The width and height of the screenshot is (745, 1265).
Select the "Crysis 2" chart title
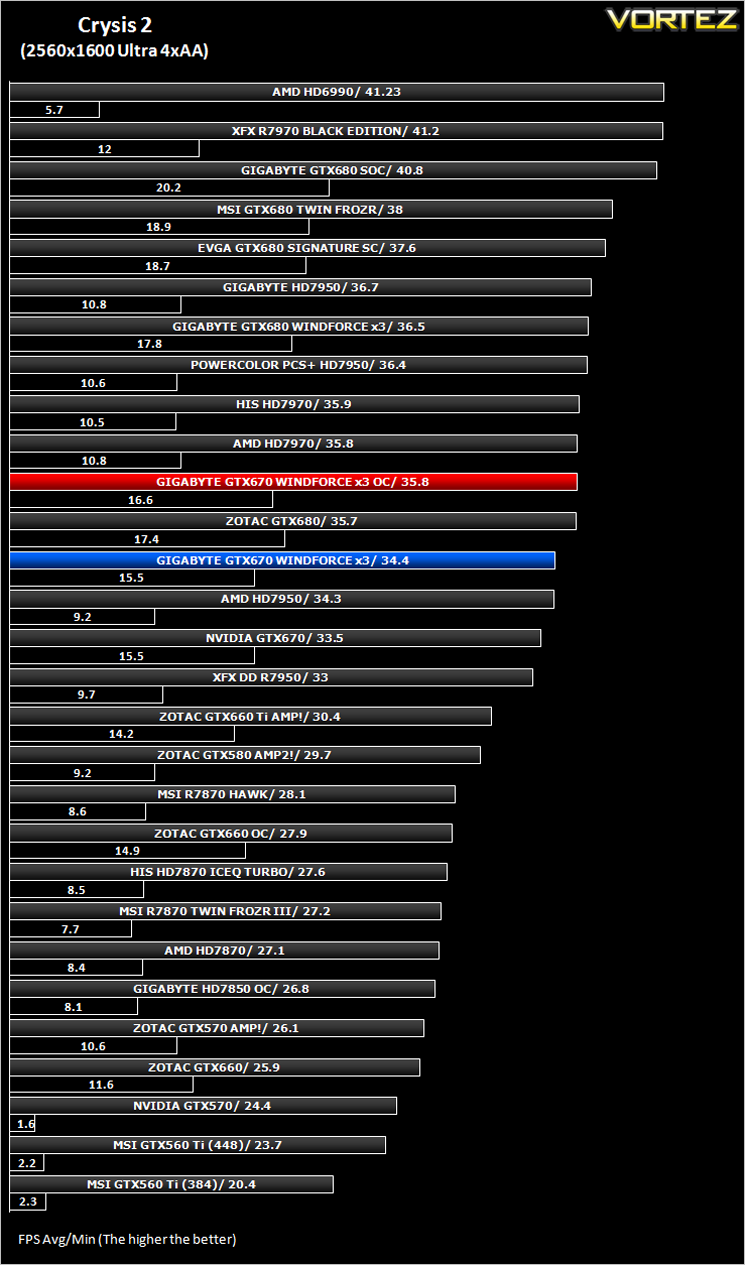116,25
